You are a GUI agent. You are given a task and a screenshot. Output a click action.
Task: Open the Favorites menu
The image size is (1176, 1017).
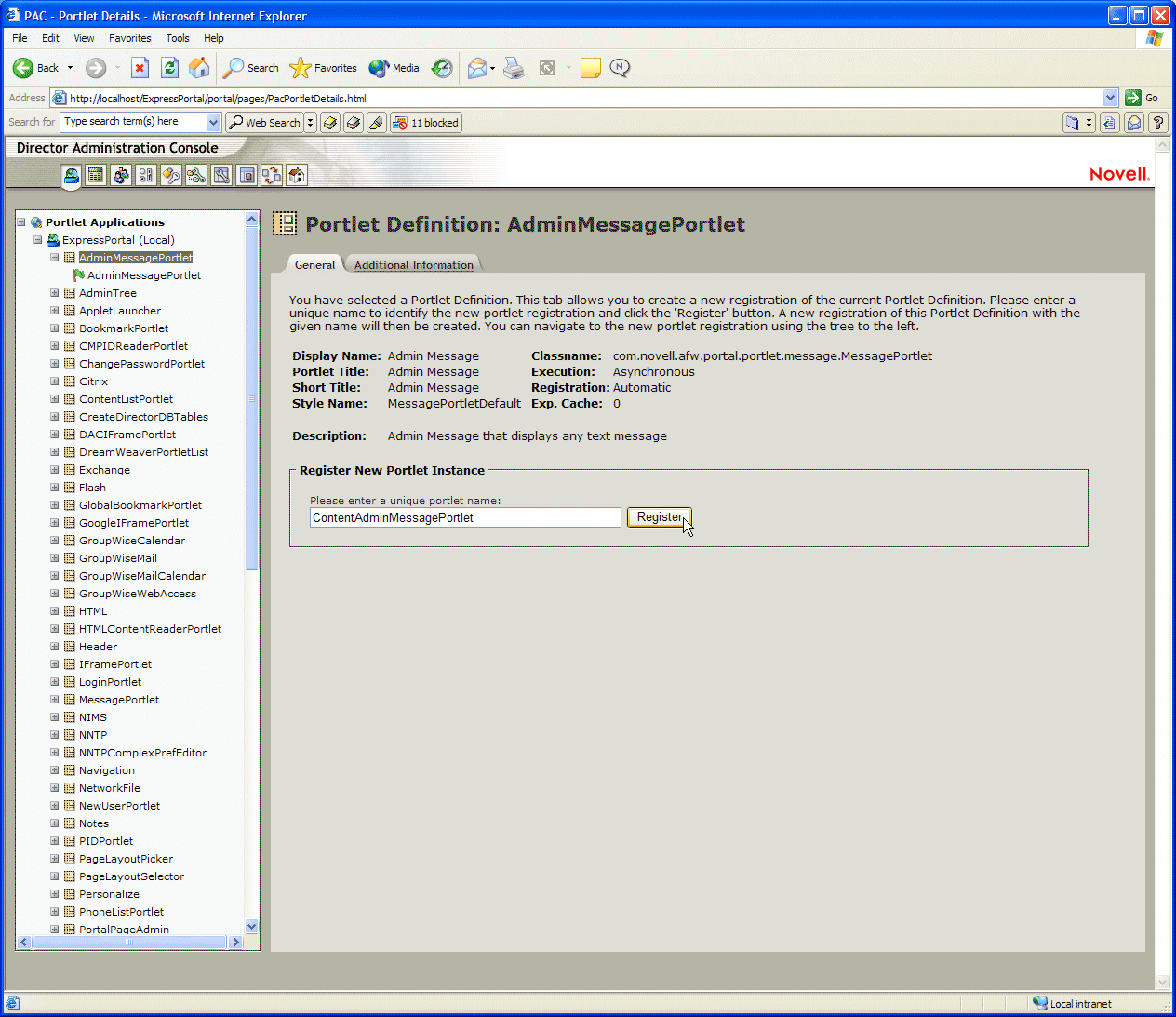point(129,38)
